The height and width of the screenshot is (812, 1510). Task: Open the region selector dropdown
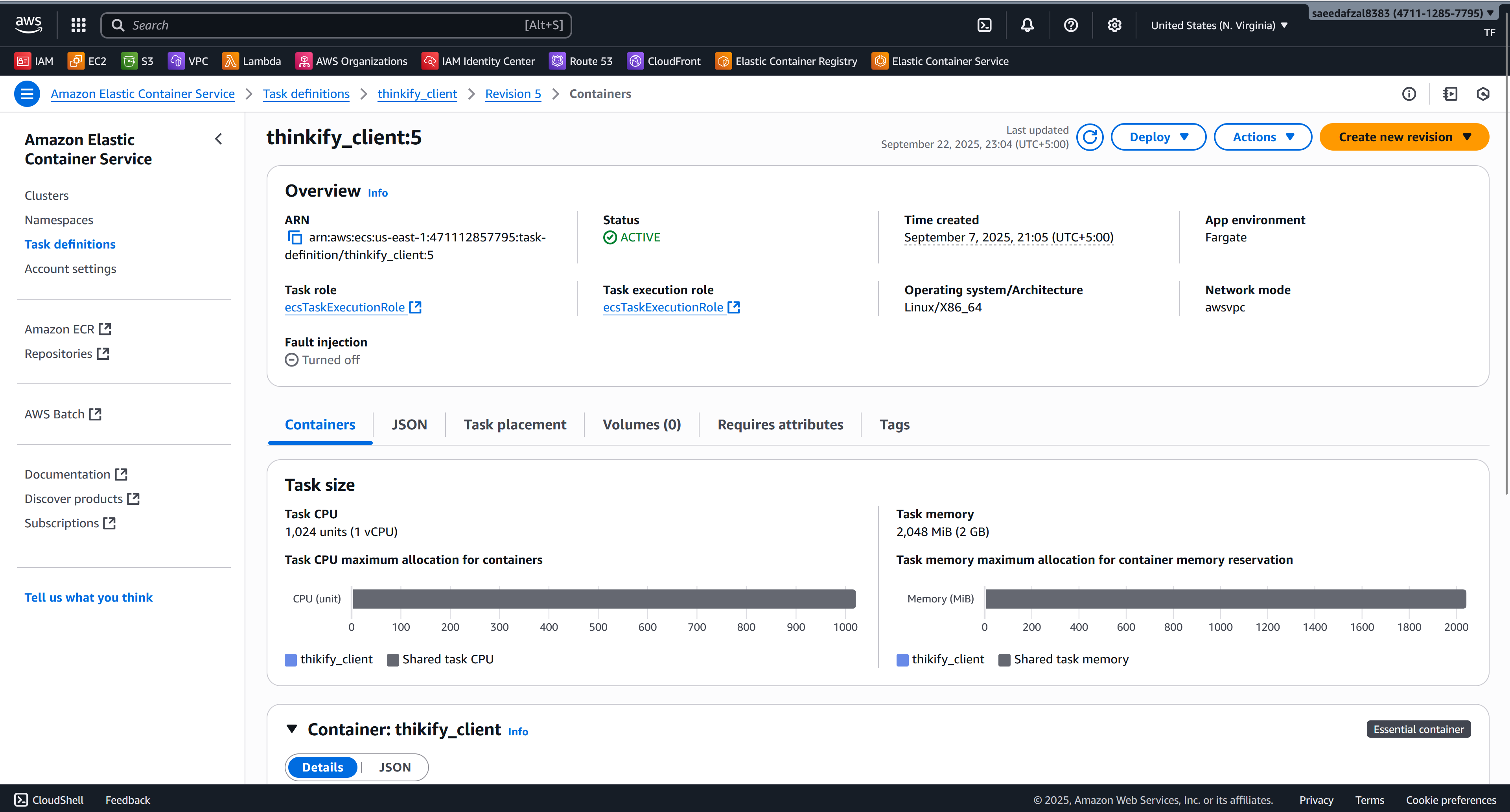[1220, 25]
